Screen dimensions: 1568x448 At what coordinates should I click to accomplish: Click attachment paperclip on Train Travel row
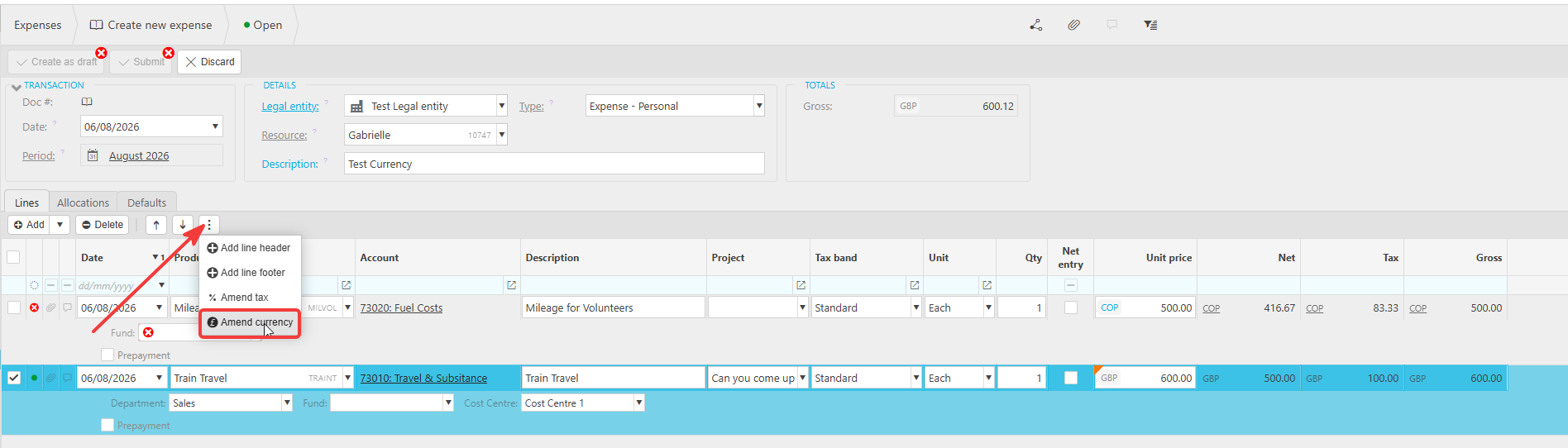pyautogui.click(x=50, y=378)
